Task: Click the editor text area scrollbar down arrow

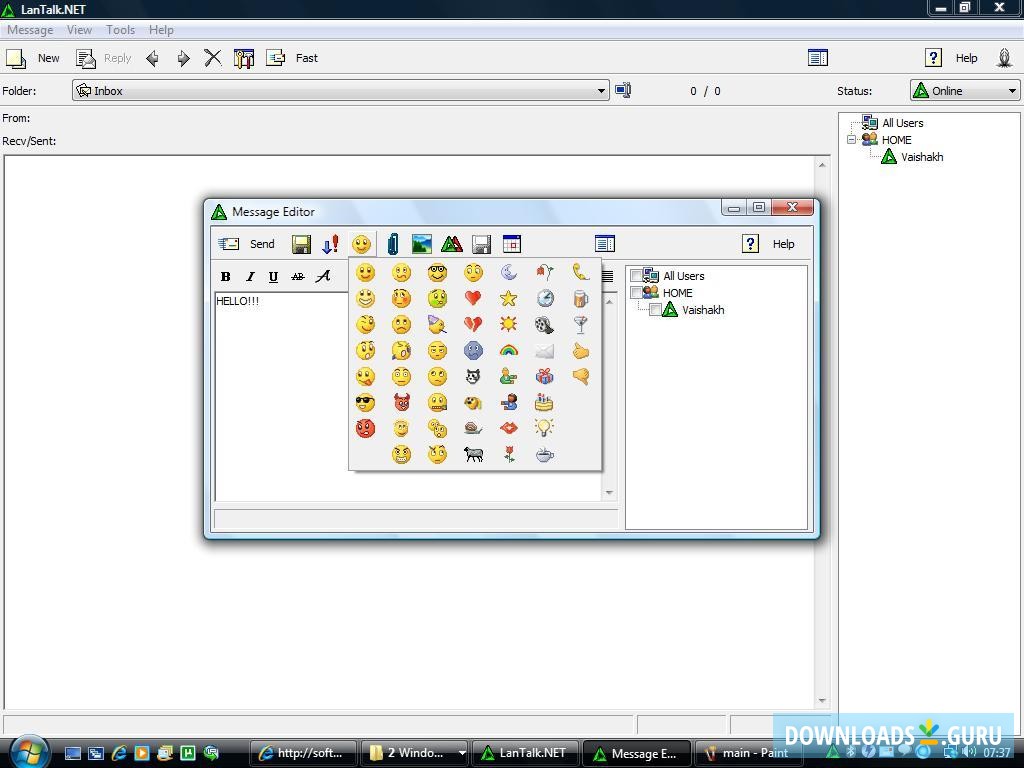Action: [609, 492]
